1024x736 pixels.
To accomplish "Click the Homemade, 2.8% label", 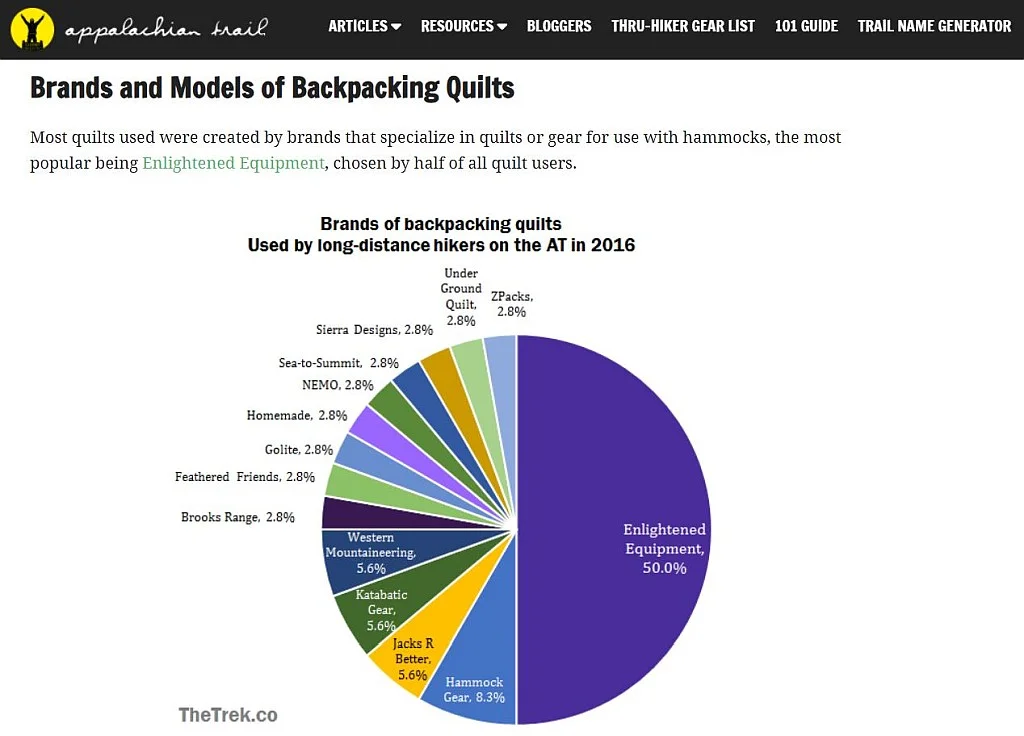I will [x=297, y=415].
